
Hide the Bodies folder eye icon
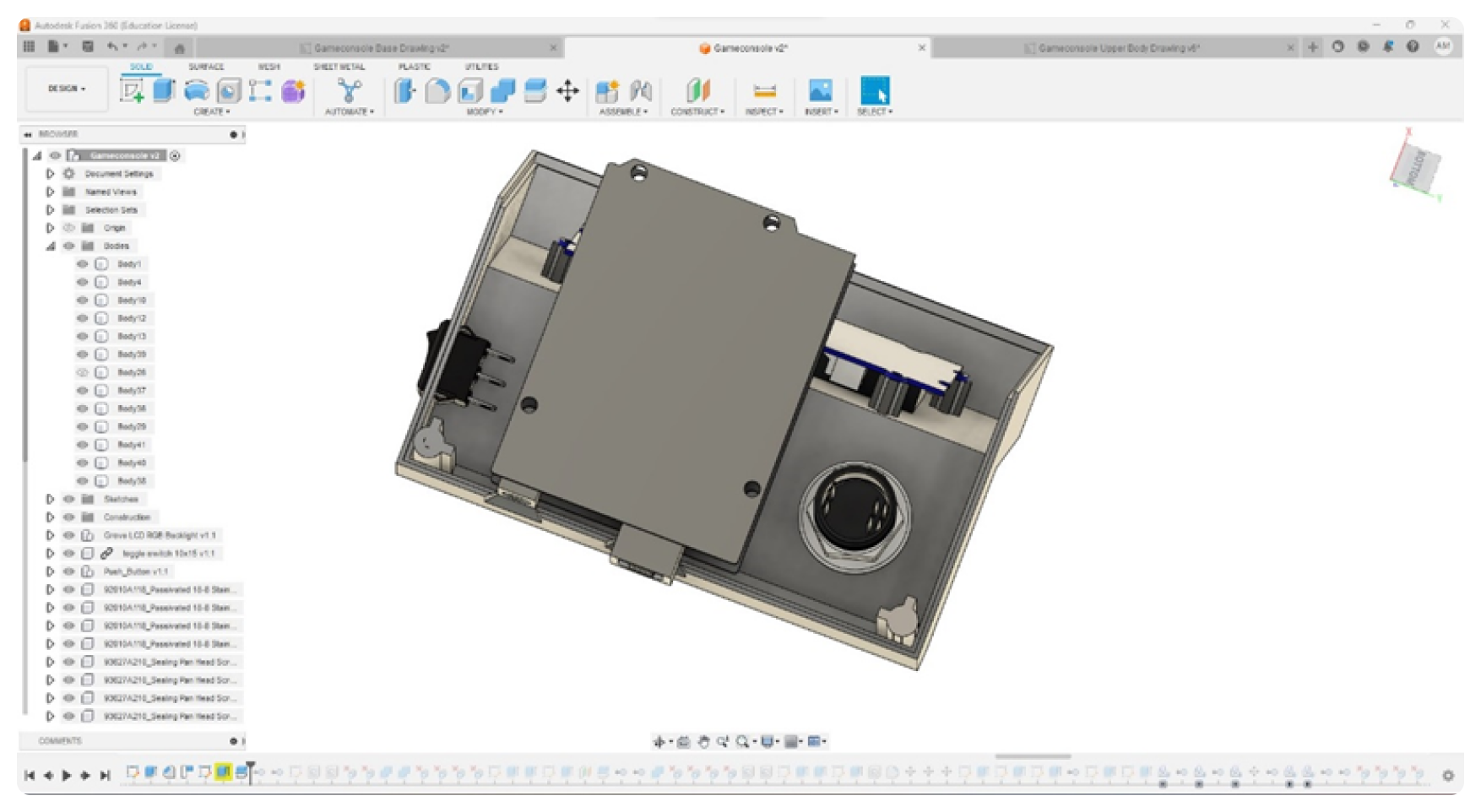[69, 246]
